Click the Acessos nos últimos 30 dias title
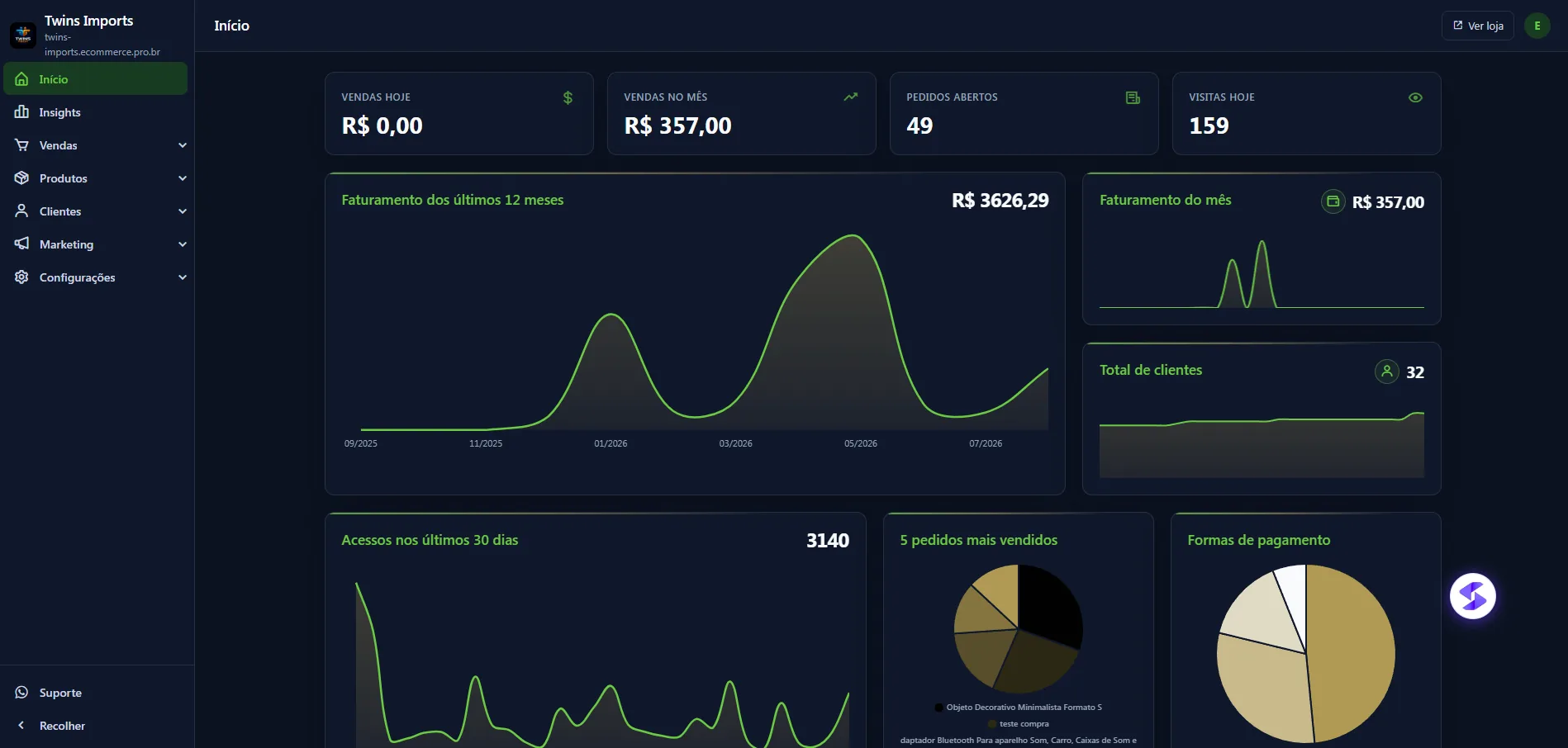 (x=430, y=540)
